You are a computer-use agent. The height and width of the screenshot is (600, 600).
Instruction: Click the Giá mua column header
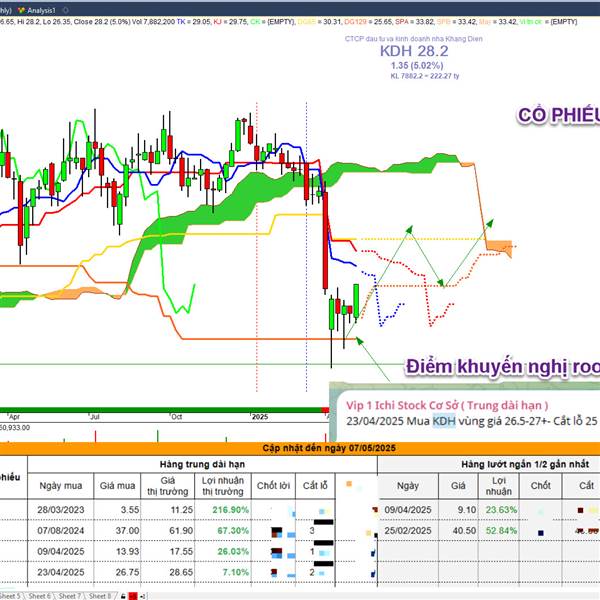click(117, 486)
